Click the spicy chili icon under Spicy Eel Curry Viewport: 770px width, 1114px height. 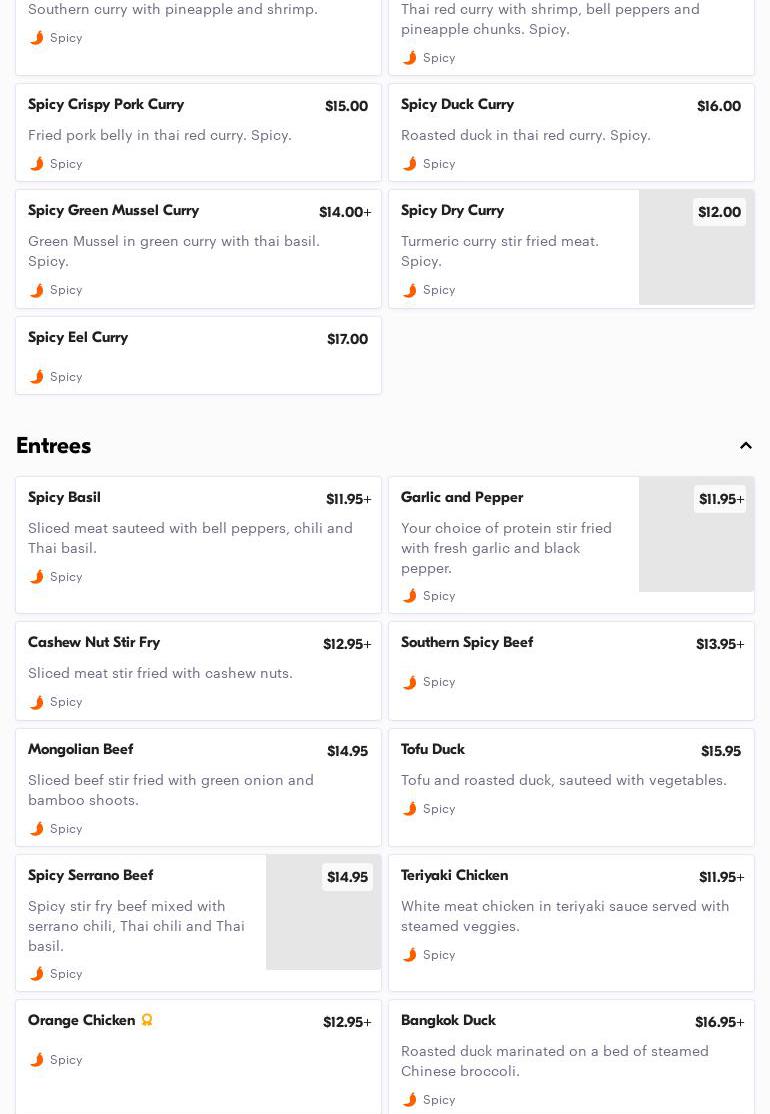click(x=37, y=377)
